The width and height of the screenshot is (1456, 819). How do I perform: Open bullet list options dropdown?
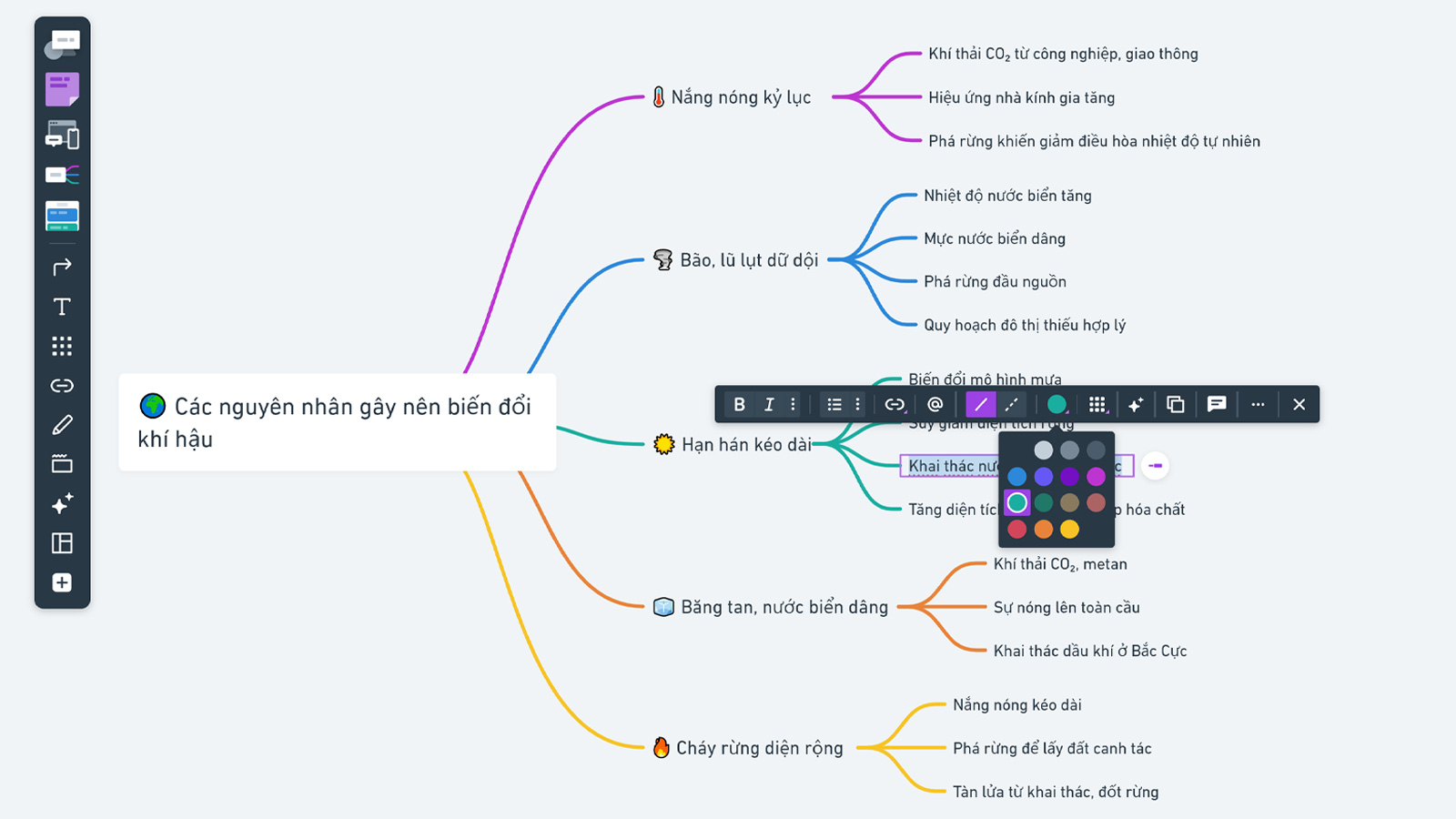click(x=857, y=405)
